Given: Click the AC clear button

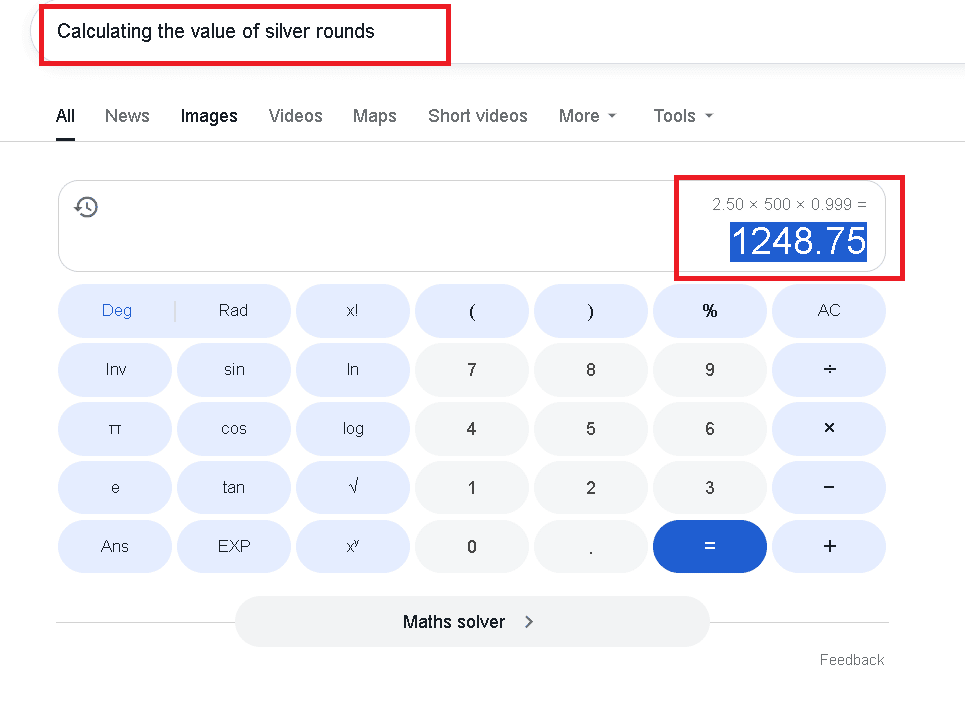Looking at the screenshot, I should click(829, 310).
